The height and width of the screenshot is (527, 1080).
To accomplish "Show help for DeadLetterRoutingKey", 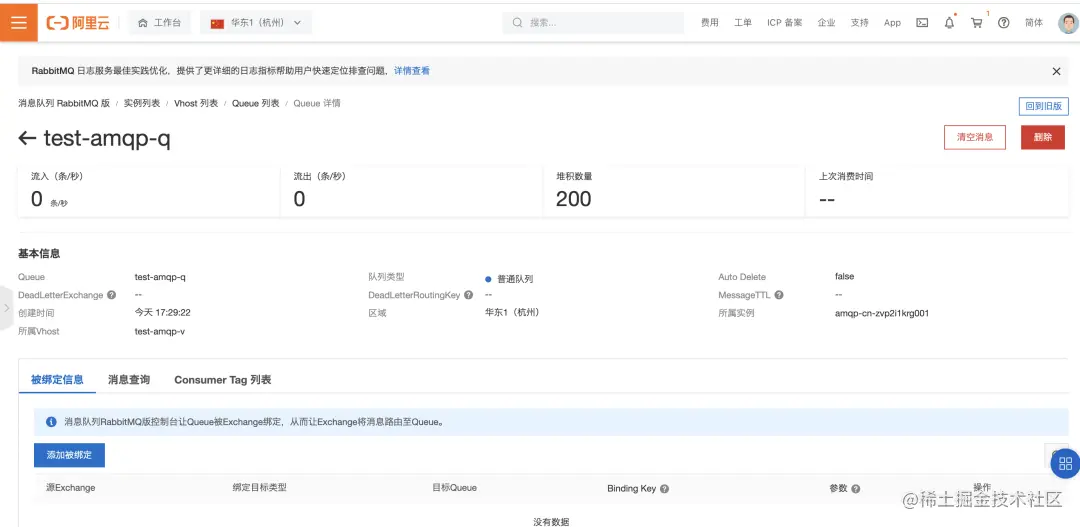I will (468, 295).
